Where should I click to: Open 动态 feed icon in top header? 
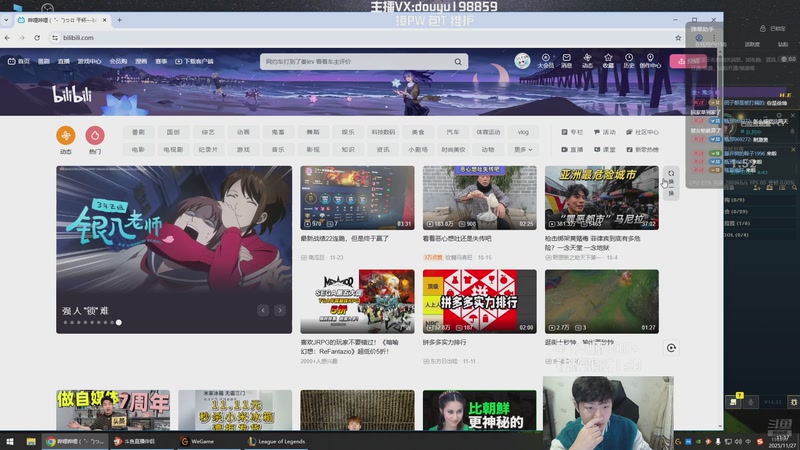pos(587,61)
